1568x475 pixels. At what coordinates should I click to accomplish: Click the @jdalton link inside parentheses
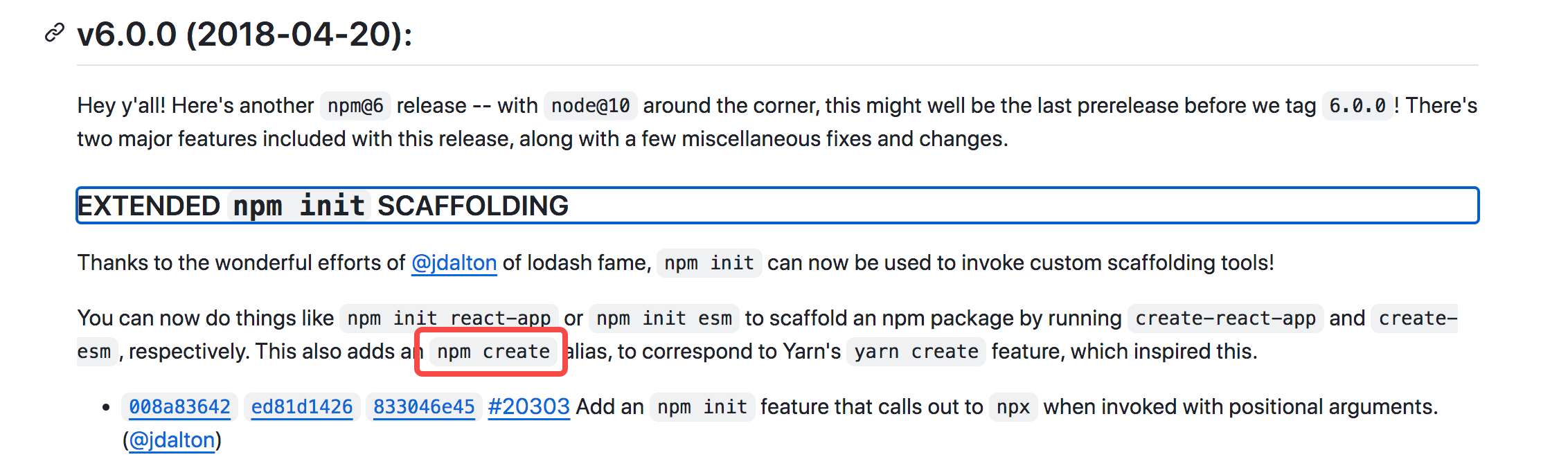172,440
